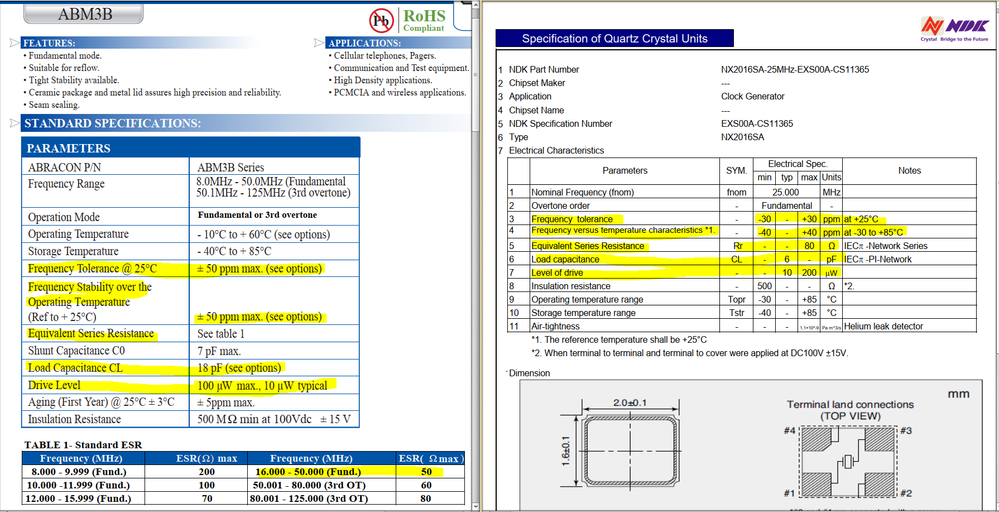Image resolution: width=999 pixels, height=512 pixels.
Task: Click the 'SYM.' column header
Action: (x=737, y=171)
